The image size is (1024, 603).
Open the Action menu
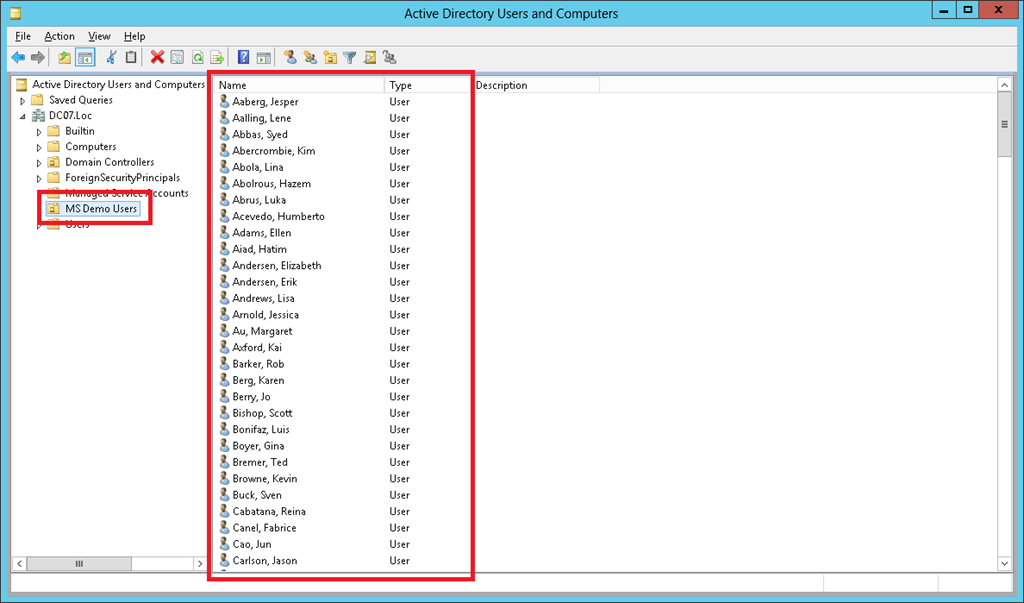click(x=59, y=36)
